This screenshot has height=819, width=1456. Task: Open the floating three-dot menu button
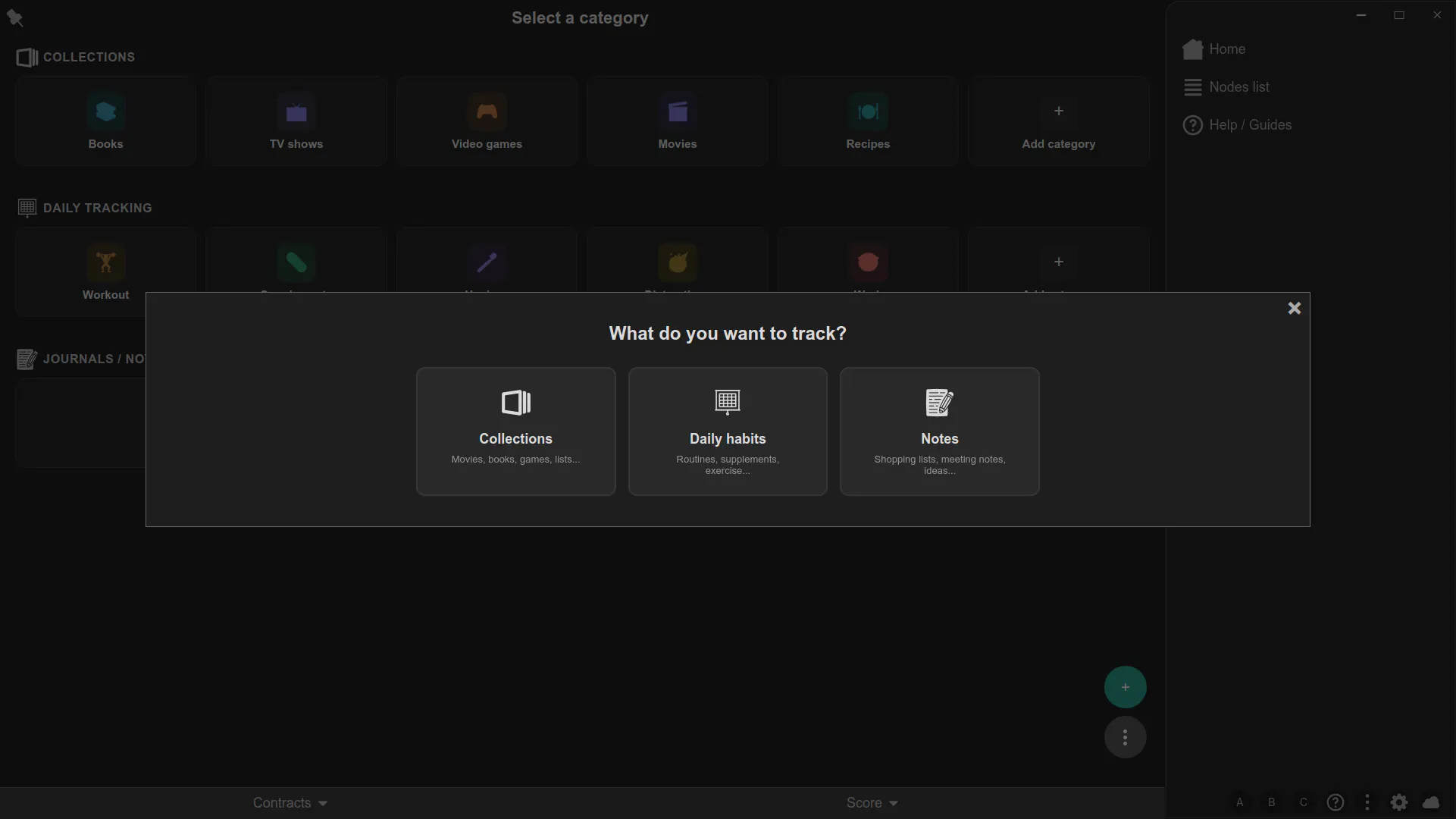point(1125,737)
